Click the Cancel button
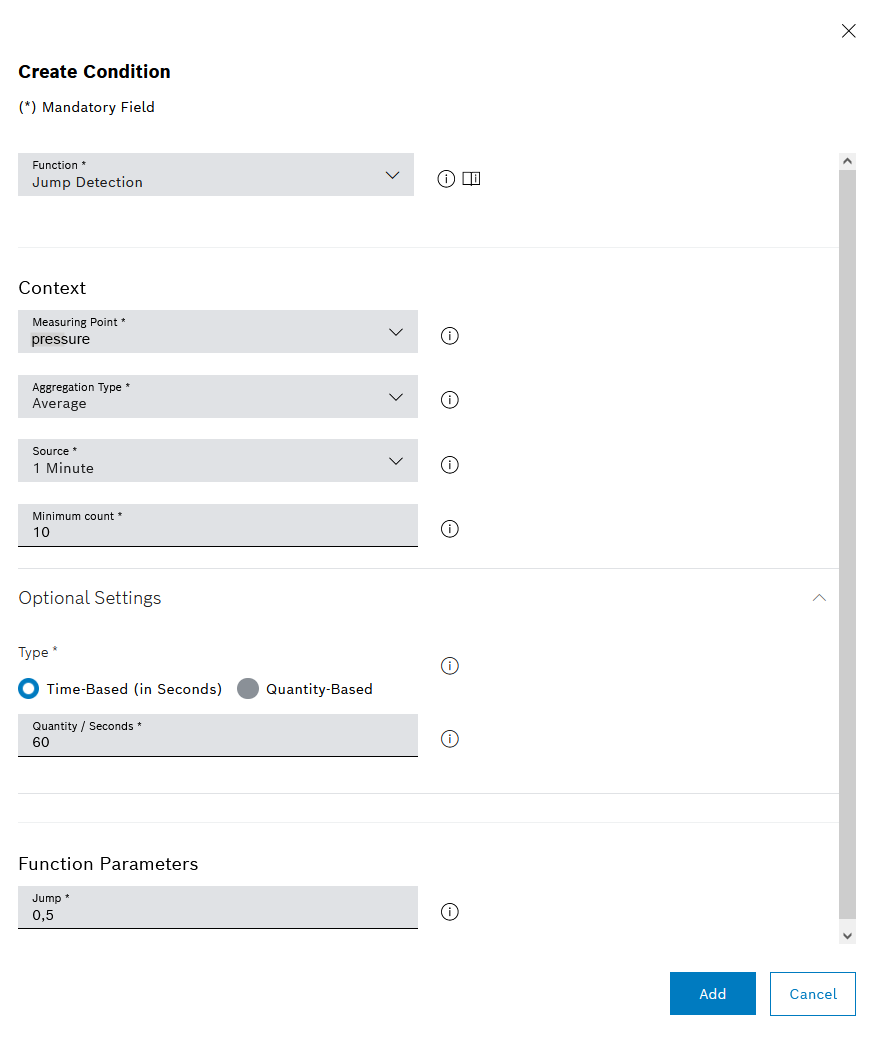This screenshot has width=880, height=1043. click(x=813, y=994)
